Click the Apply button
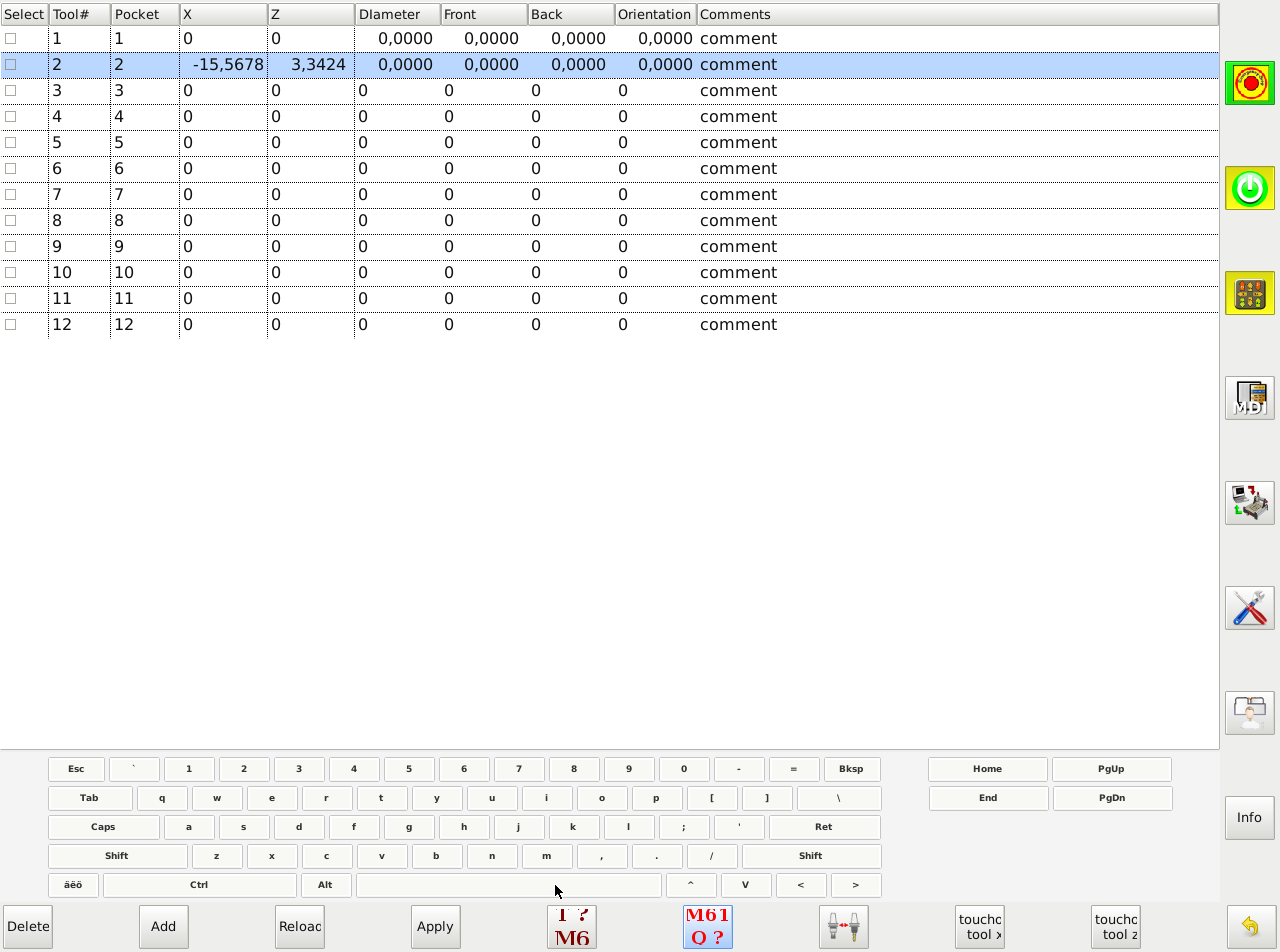 [x=436, y=927]
